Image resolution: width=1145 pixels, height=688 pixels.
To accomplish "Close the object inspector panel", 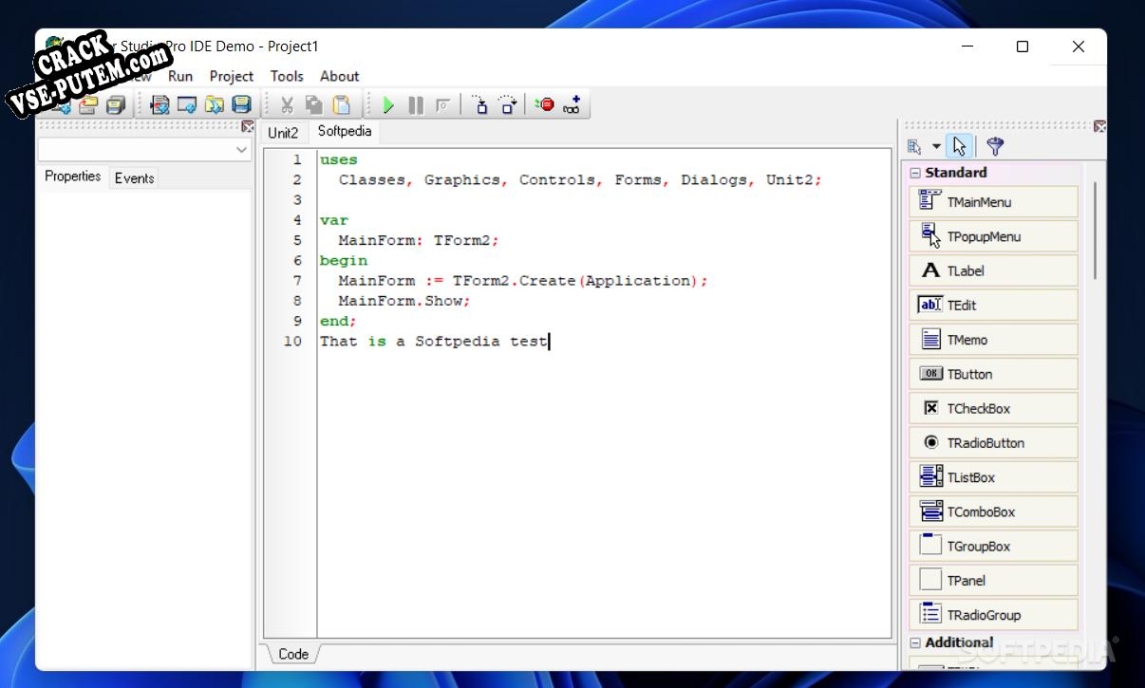I will 248,126.
